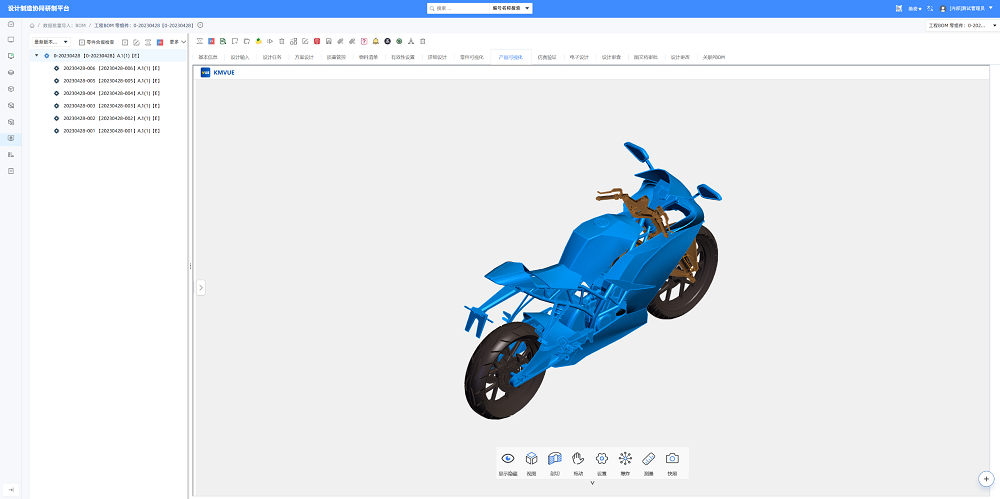Image resolution: width=1000 pixels, height=499 pixels.
Task: Click the yellow bell icon in toolbar
Action: point(376,41)
